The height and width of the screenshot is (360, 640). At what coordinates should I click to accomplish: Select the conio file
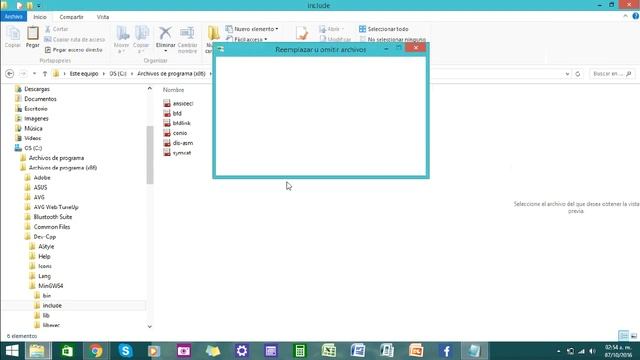[x=180, y=133]
